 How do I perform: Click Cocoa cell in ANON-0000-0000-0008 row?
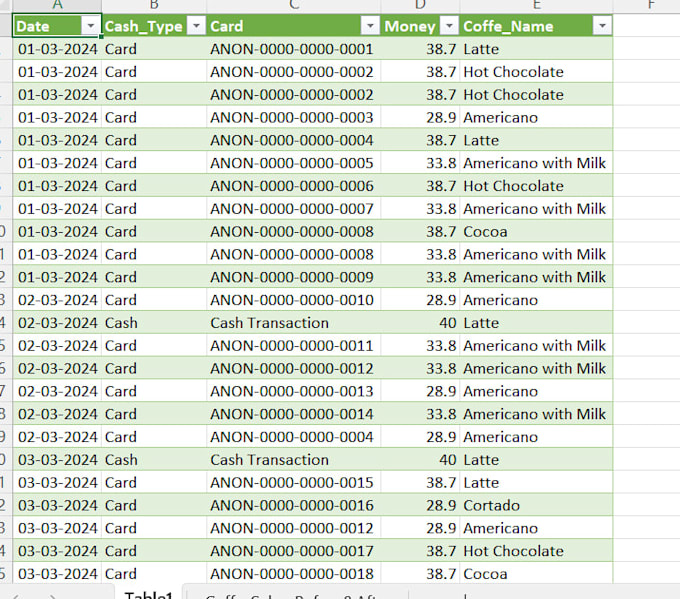(x=536, y=232)
